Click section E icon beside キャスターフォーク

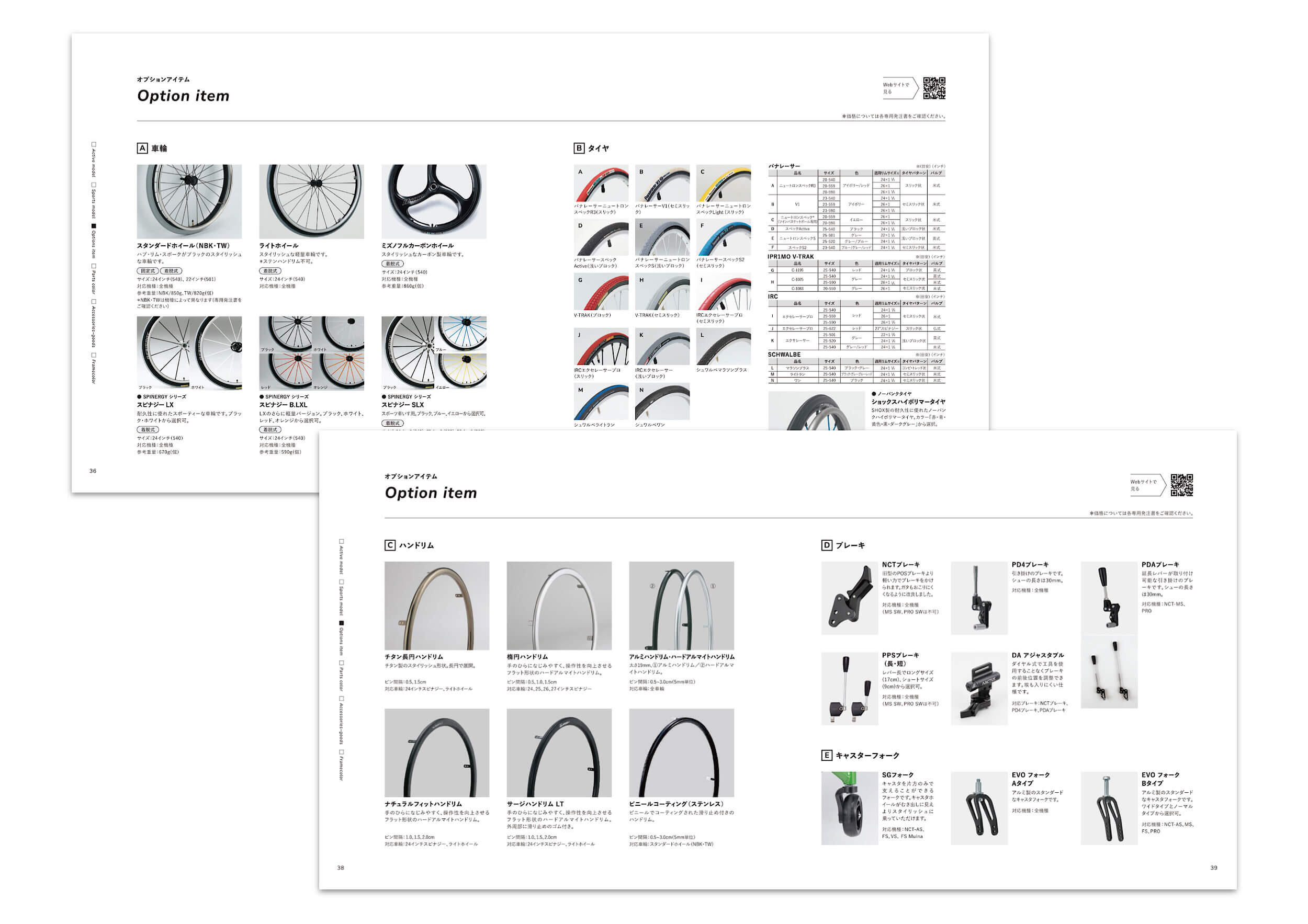(827, 756)
